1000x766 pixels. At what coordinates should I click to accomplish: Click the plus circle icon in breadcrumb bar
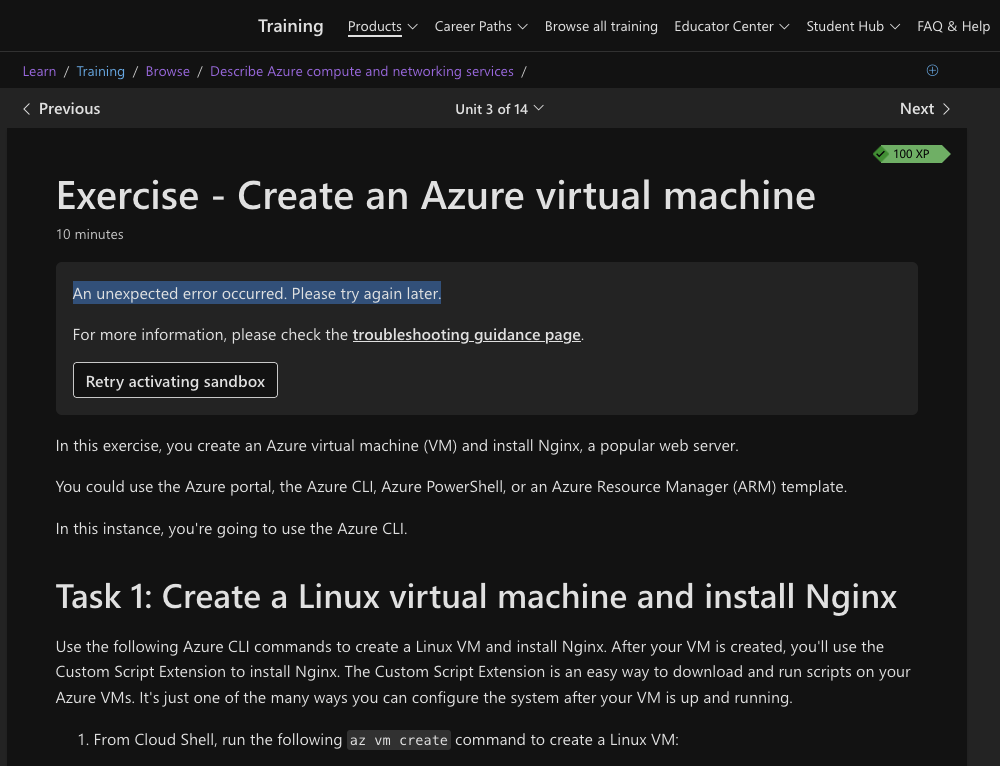[932, 70]
